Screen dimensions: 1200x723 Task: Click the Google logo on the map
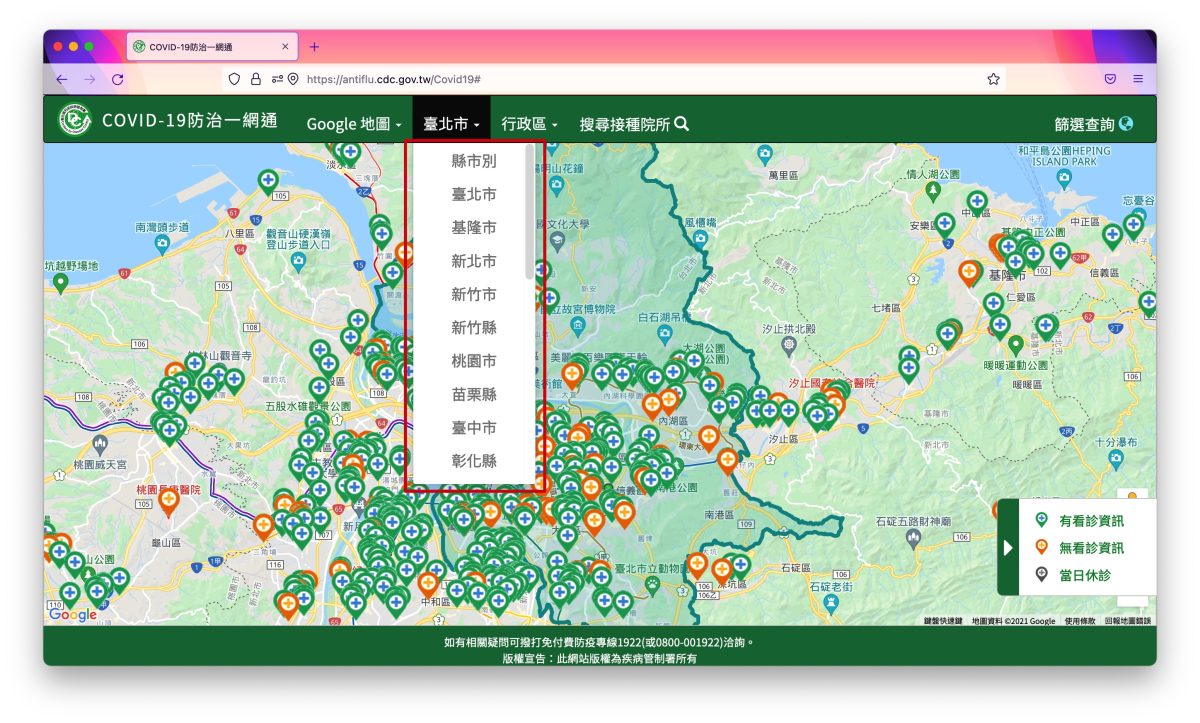coord(73,615)
